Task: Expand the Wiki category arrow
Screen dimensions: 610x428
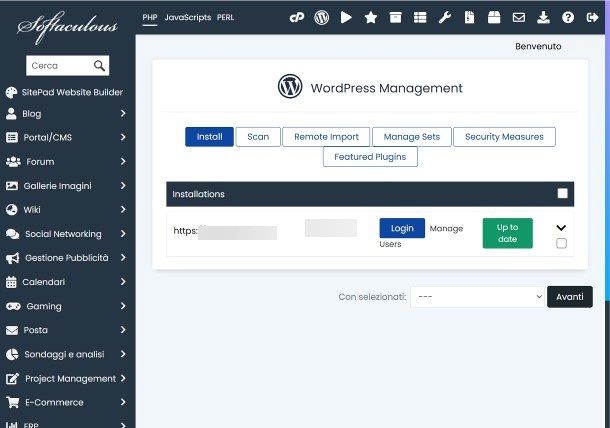Action: pyautogui.click(x=123, y=209)
